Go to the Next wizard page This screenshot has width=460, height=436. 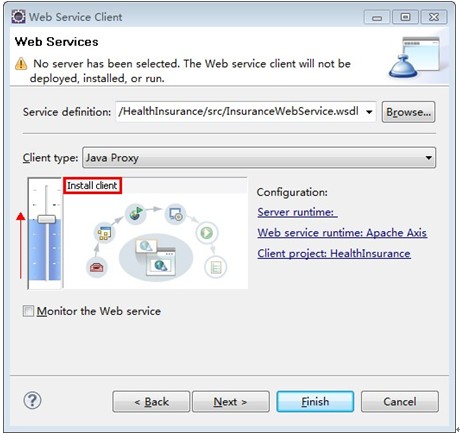pyautogui.click(x=231, y=402)
